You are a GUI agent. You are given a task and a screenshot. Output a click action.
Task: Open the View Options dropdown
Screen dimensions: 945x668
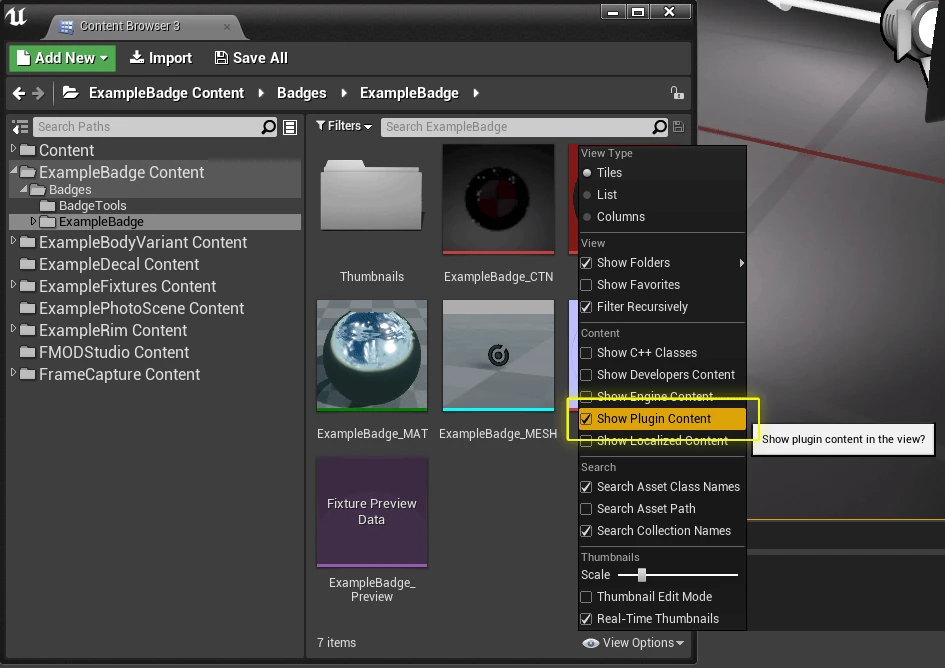(633, 643)
